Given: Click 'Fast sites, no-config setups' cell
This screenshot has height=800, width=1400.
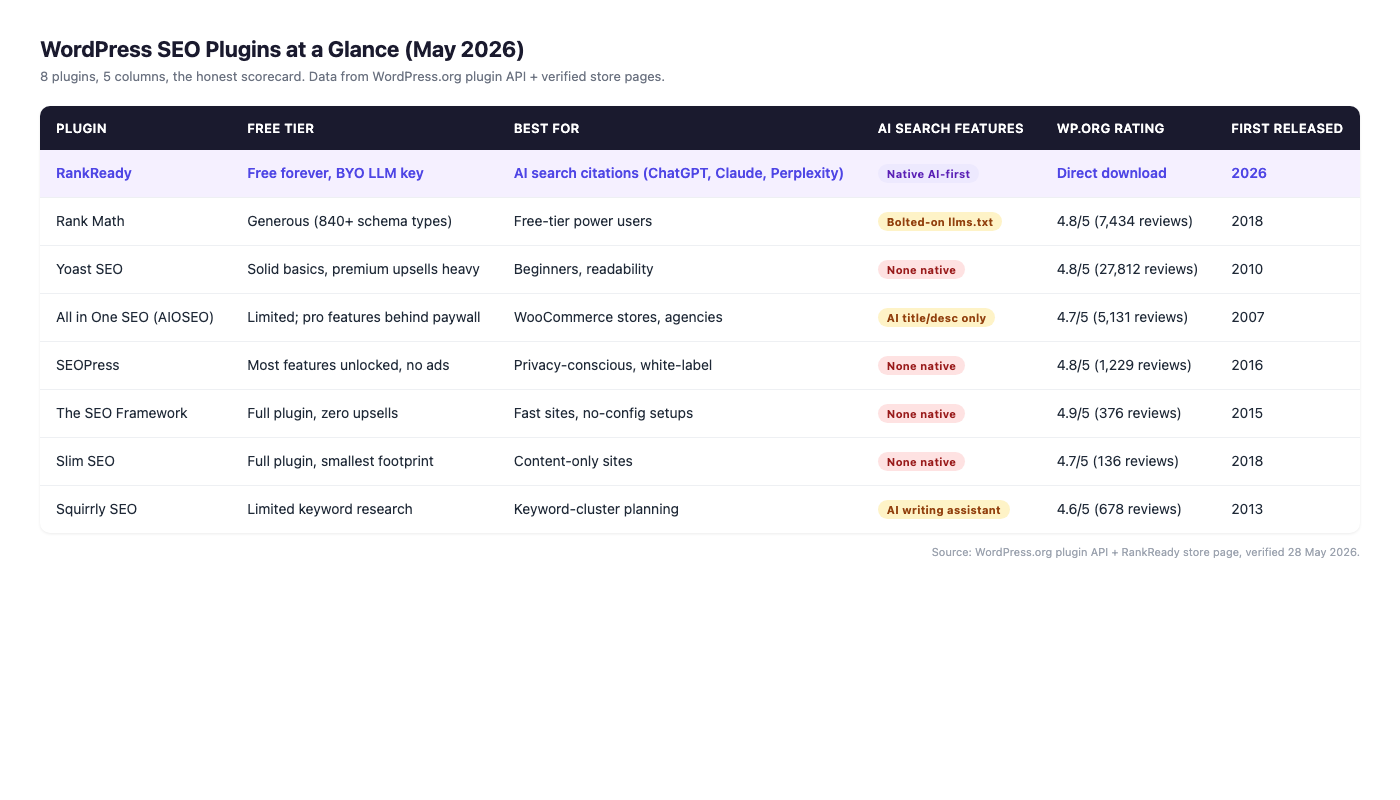Looking at the screenshot, I should pos(603,413).
